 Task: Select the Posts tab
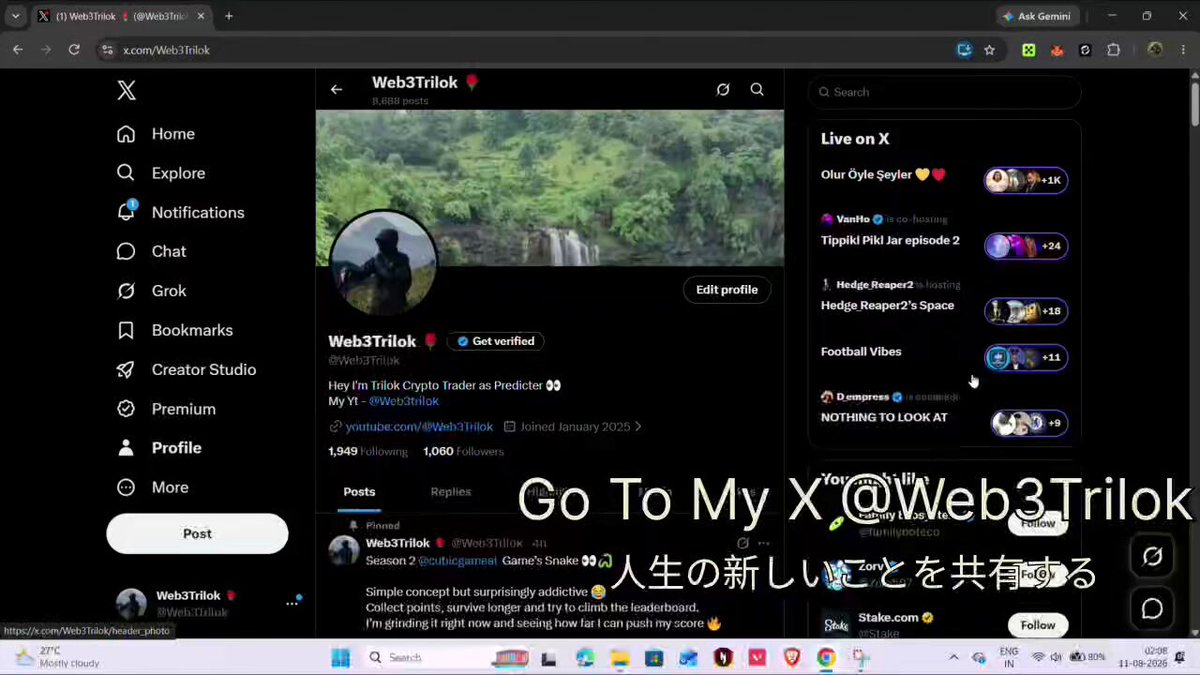click(359, 492)
